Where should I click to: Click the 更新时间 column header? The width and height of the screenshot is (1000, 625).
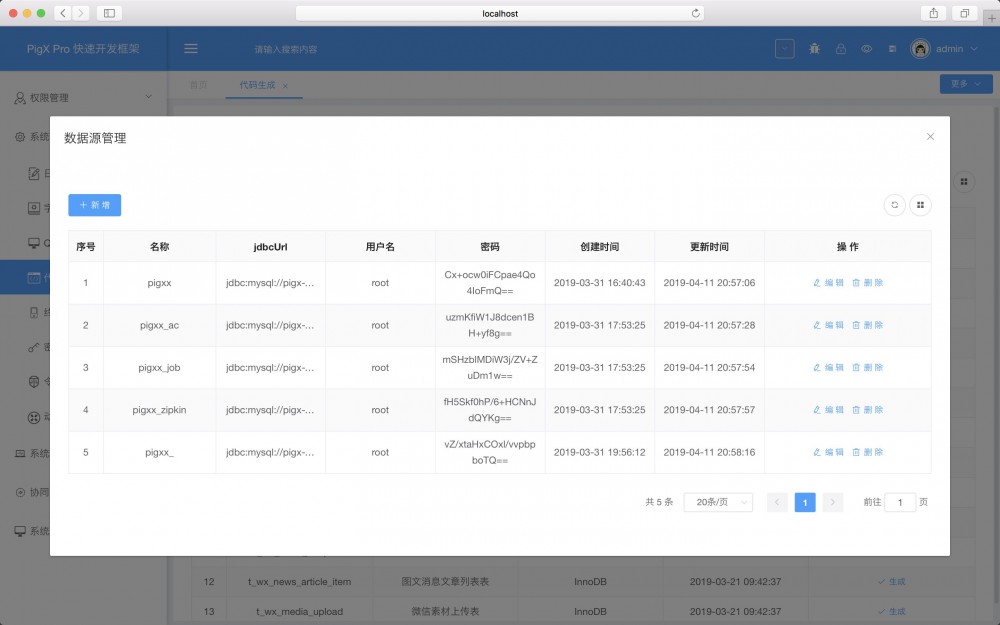(x=709, y=247)
